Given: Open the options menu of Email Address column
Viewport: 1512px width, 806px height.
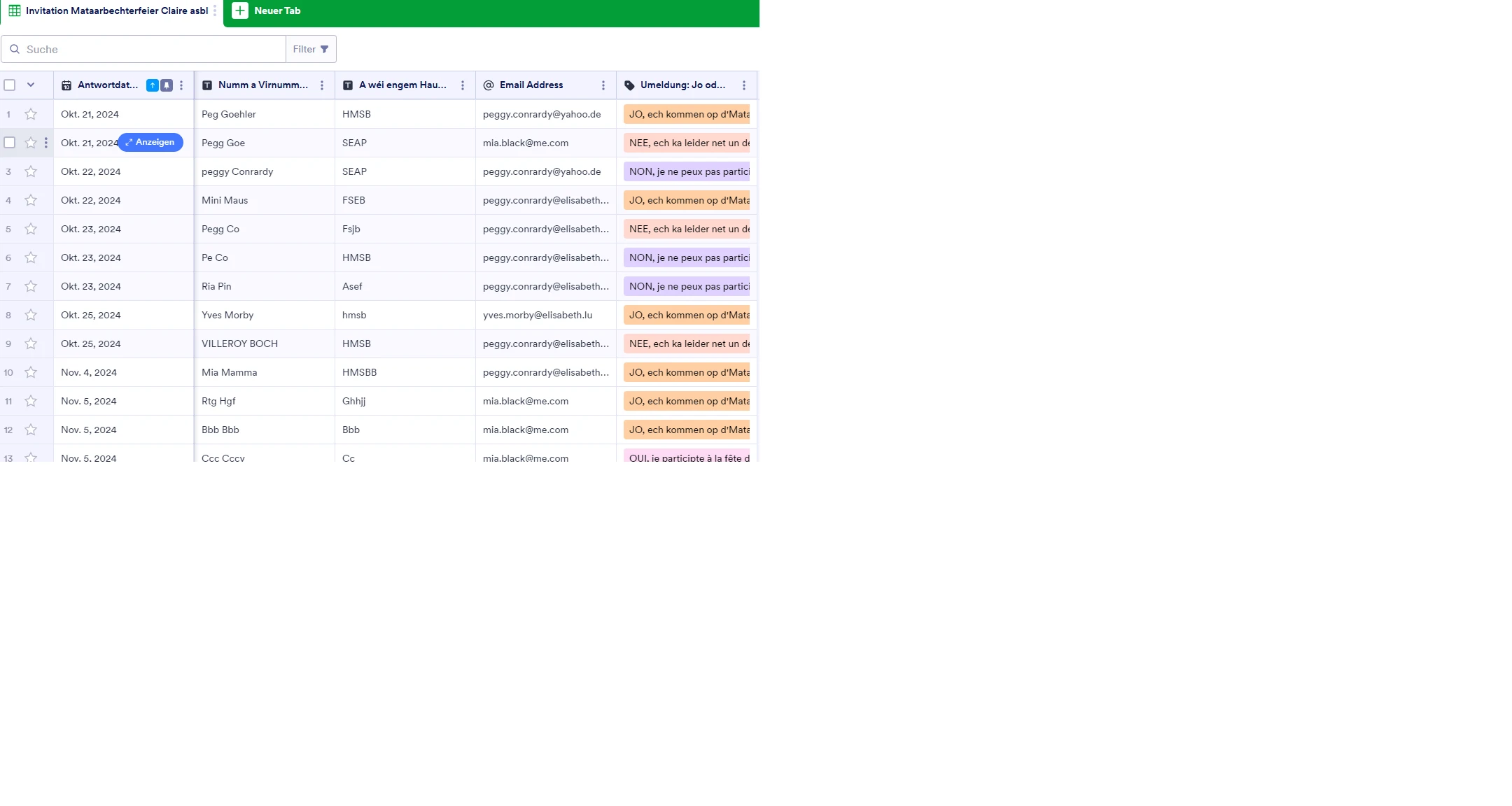Looking at the screenshot, I should click(603, 85).
